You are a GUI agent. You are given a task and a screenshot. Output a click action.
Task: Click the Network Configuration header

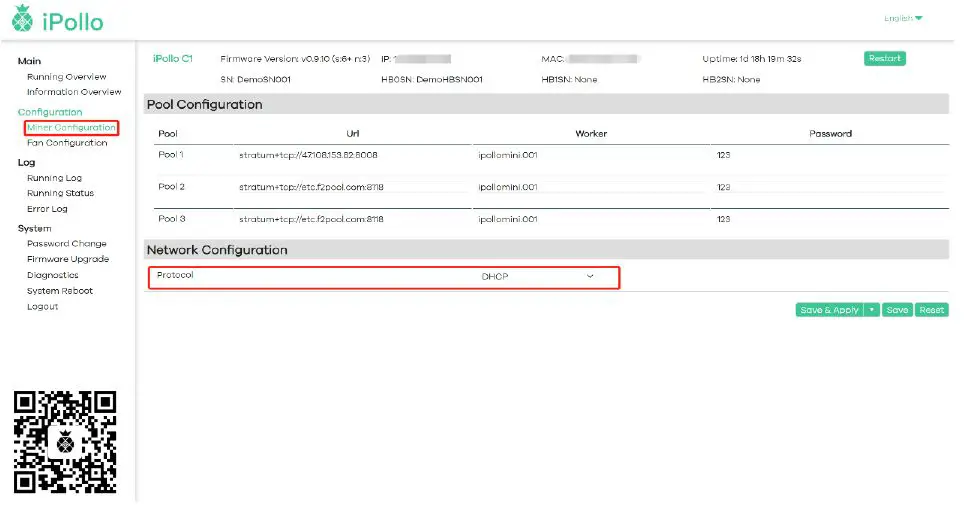[x=217, y=251]
